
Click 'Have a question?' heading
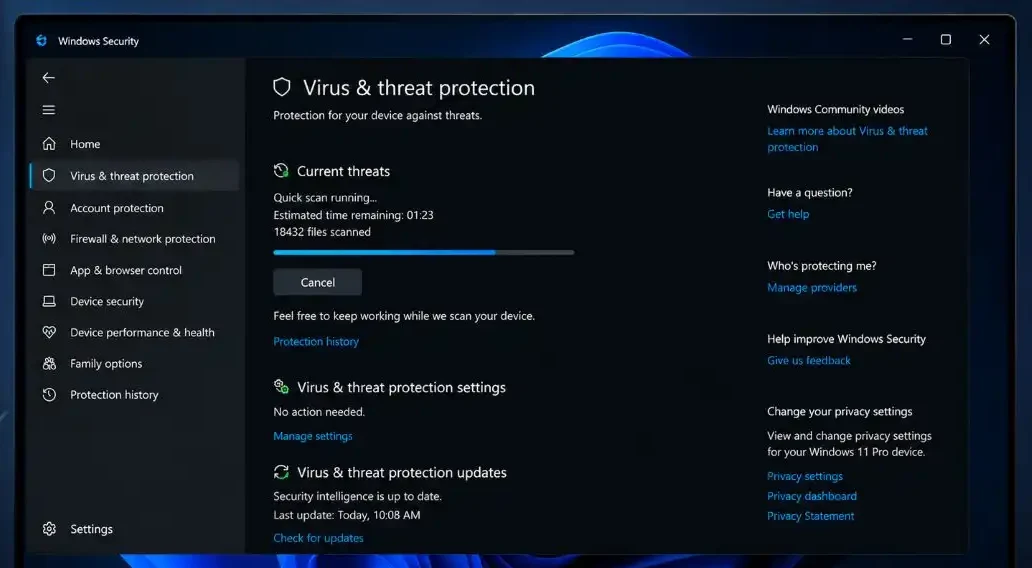point(810,192)
